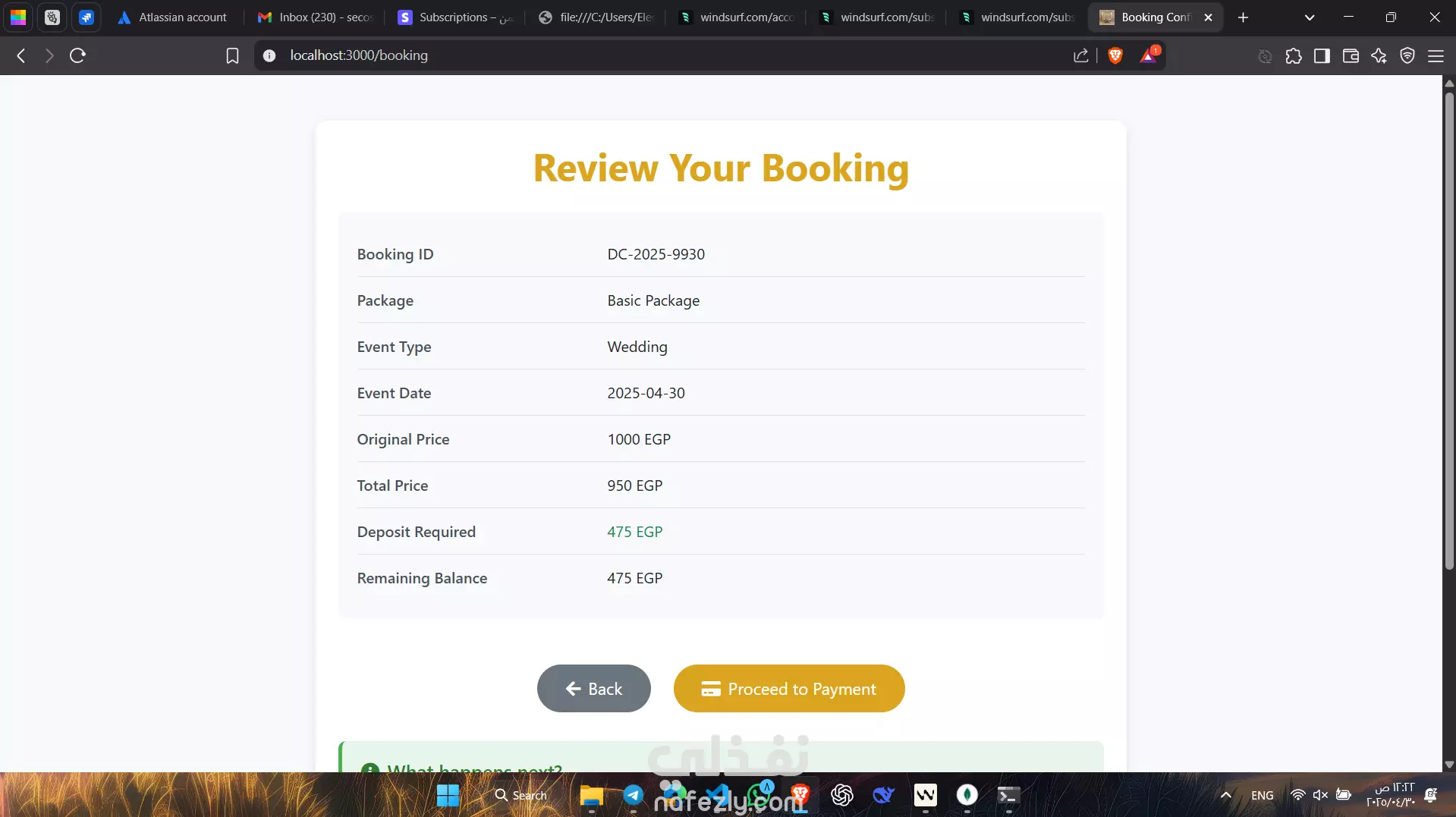
Task: Click the Back button
Action: tap(593, 688)
